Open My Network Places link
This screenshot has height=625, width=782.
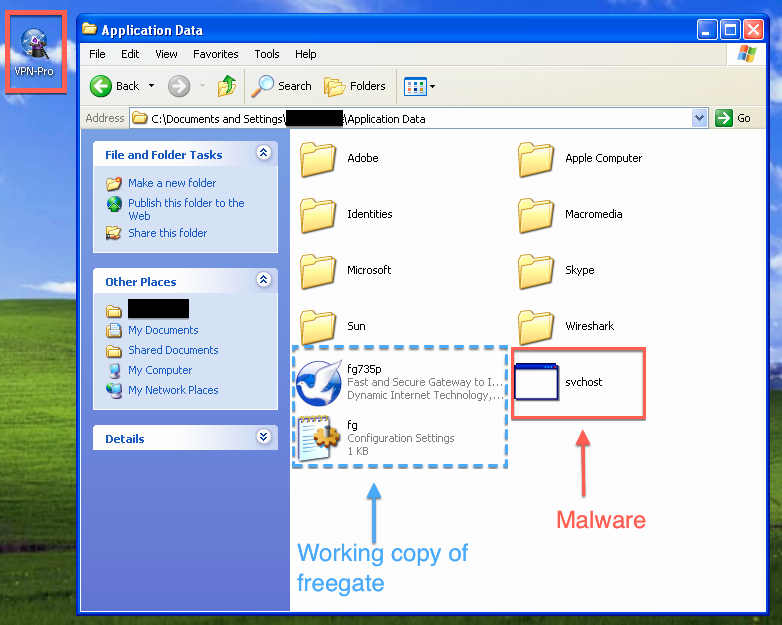coord(173,390)
